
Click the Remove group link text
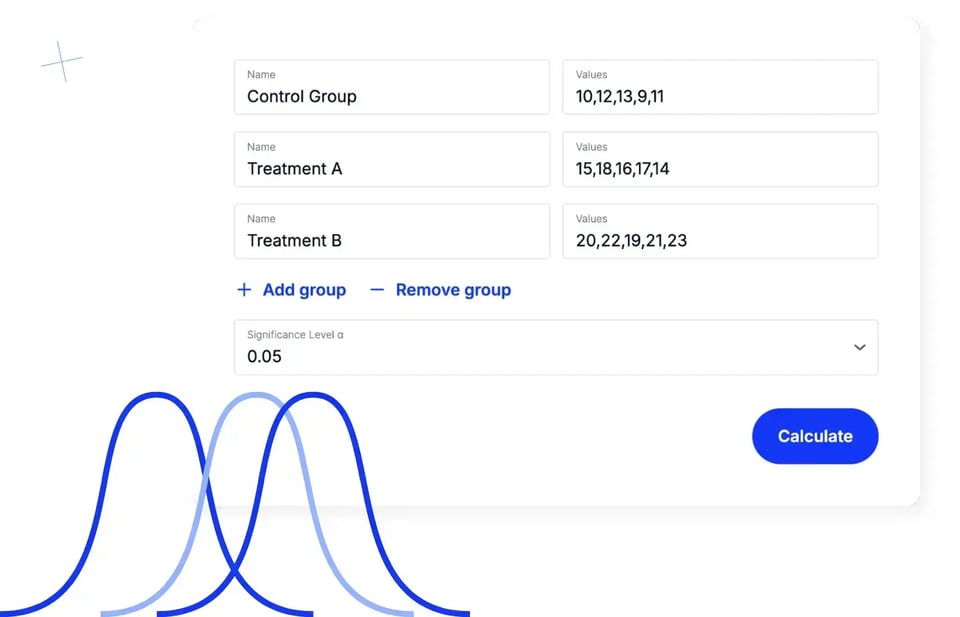(x=453, y=290)
